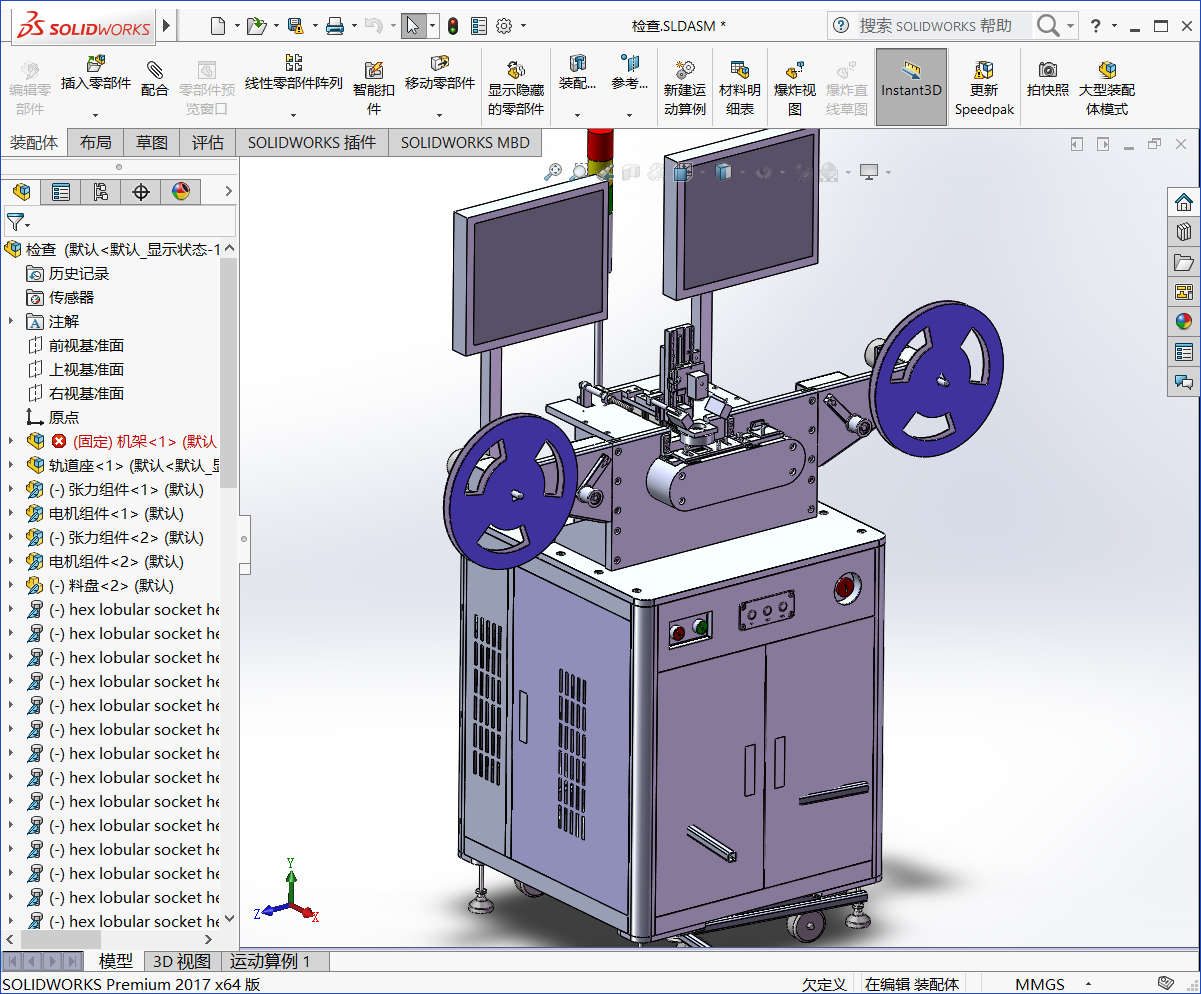
Task: Click Take Snapshot (拍快照)
Action: tap(1048, 78)
